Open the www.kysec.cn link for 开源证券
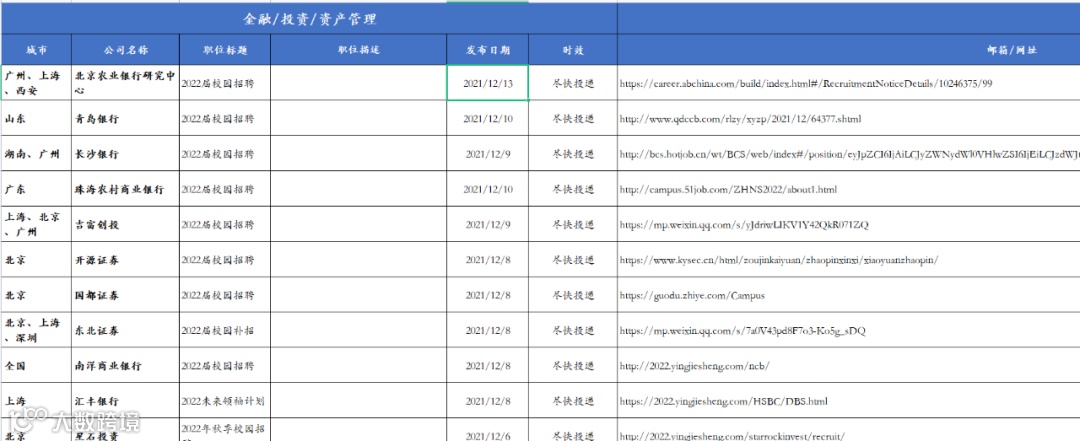The width and height of the screenshot is (1080, 441). 779,260
